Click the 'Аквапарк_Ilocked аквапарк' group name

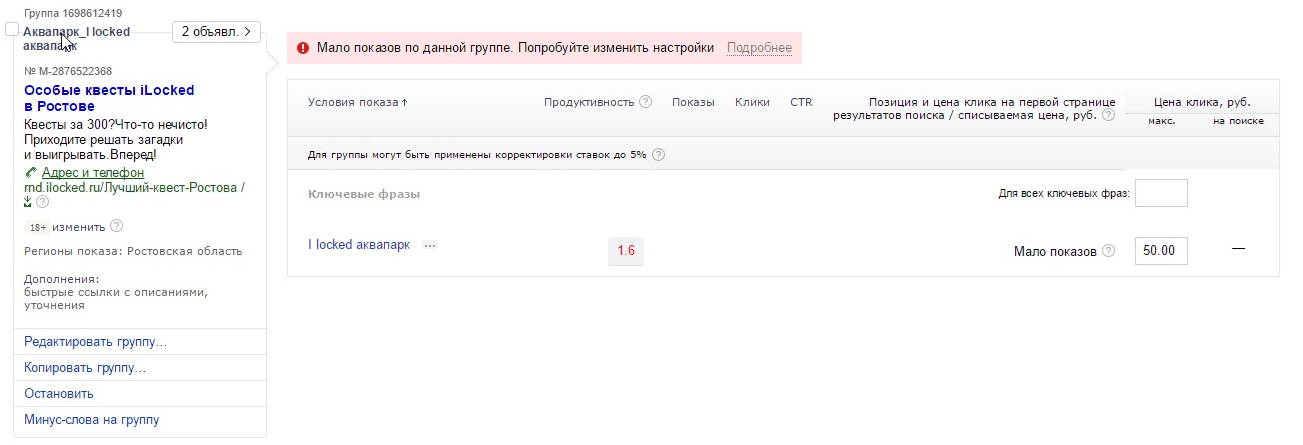[77, 38]
